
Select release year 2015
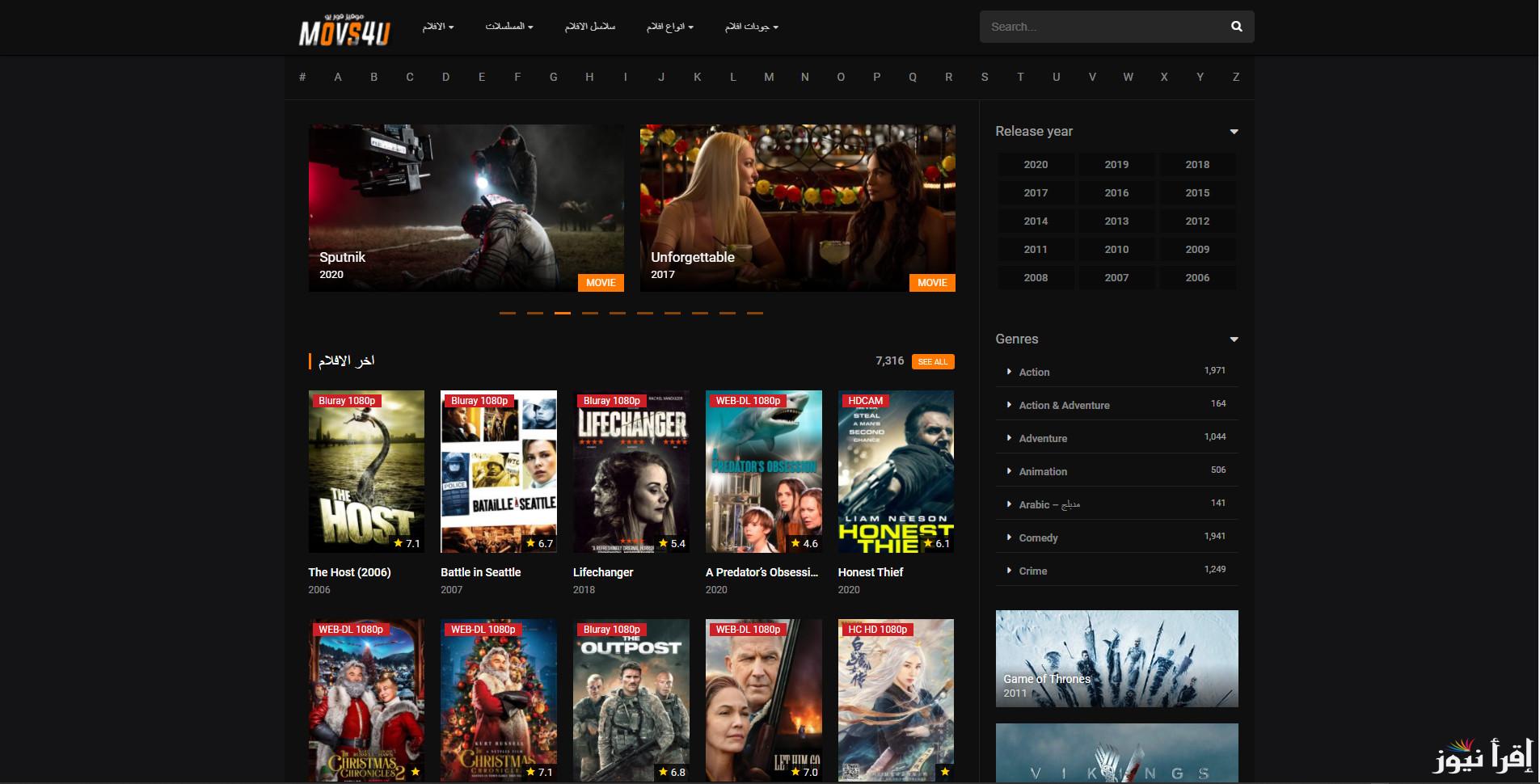pos(1197,192)
